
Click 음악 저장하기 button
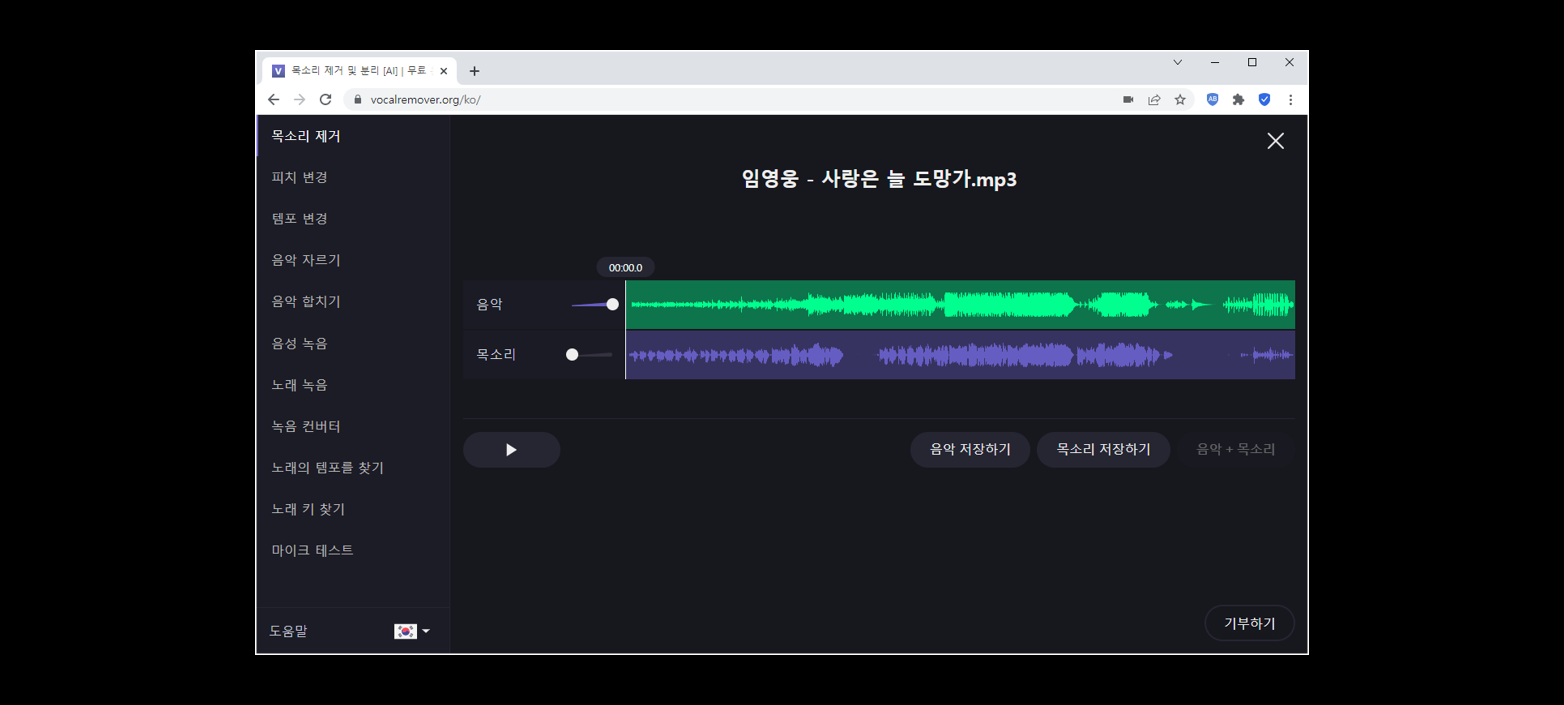(x=970, y=450)
